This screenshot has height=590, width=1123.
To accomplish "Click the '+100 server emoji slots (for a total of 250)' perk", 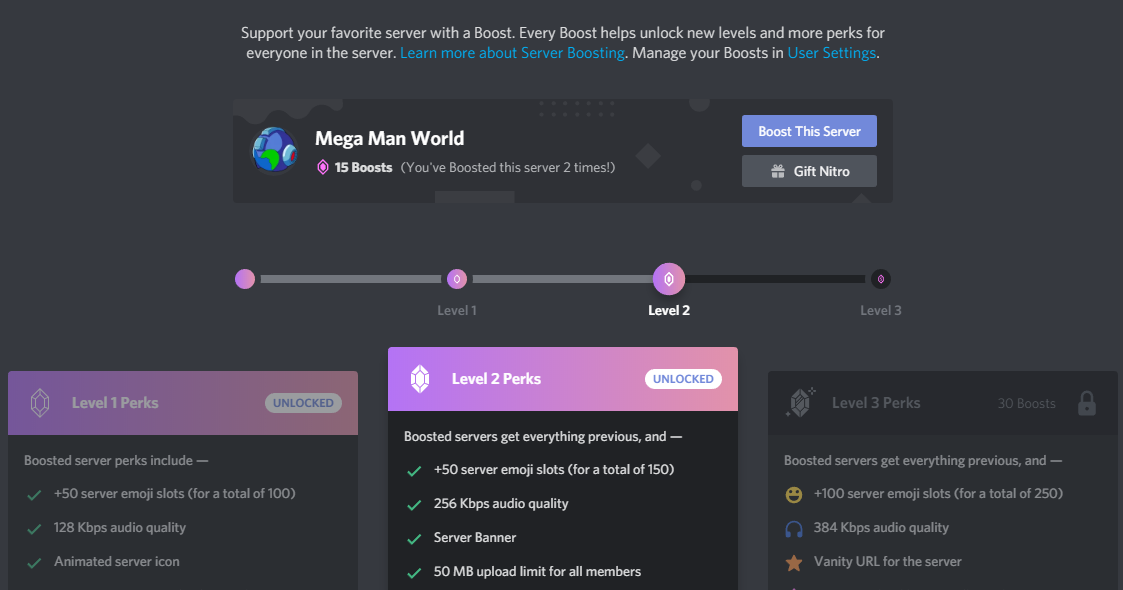I will (x=938, y=493).
